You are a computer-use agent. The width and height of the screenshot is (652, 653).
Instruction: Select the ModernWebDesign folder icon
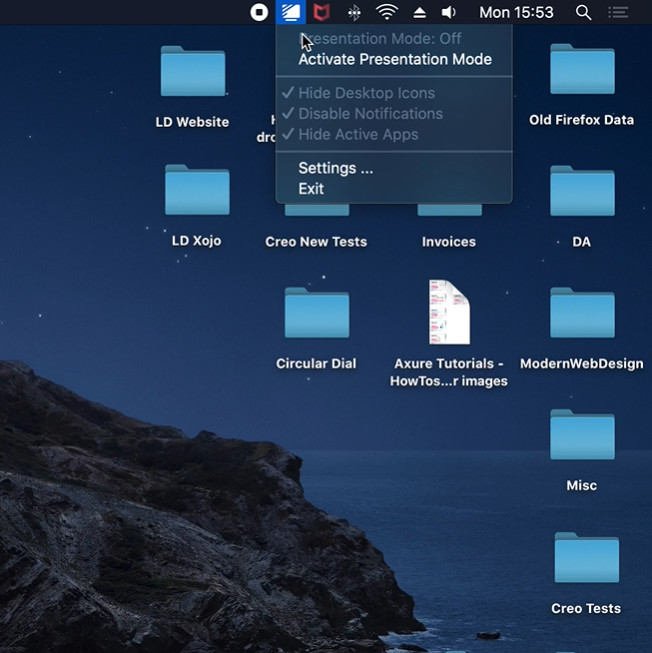(582, 312)
